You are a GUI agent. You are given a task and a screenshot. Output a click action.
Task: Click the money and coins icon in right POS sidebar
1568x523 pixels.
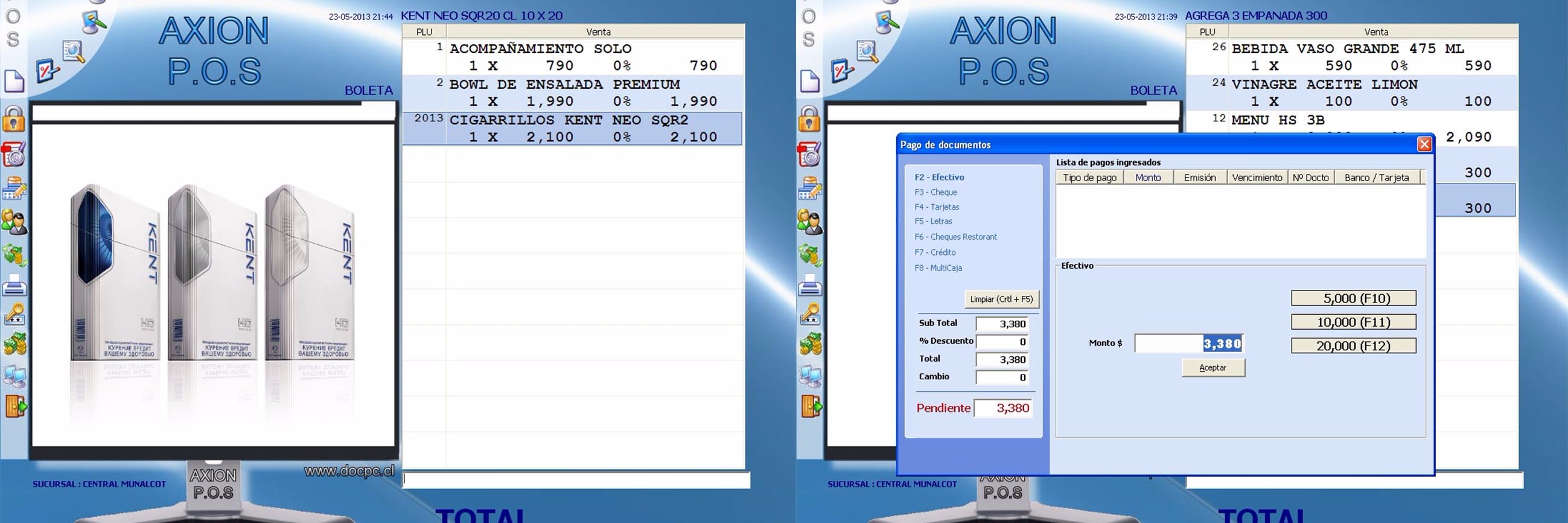tap(810, 344)
